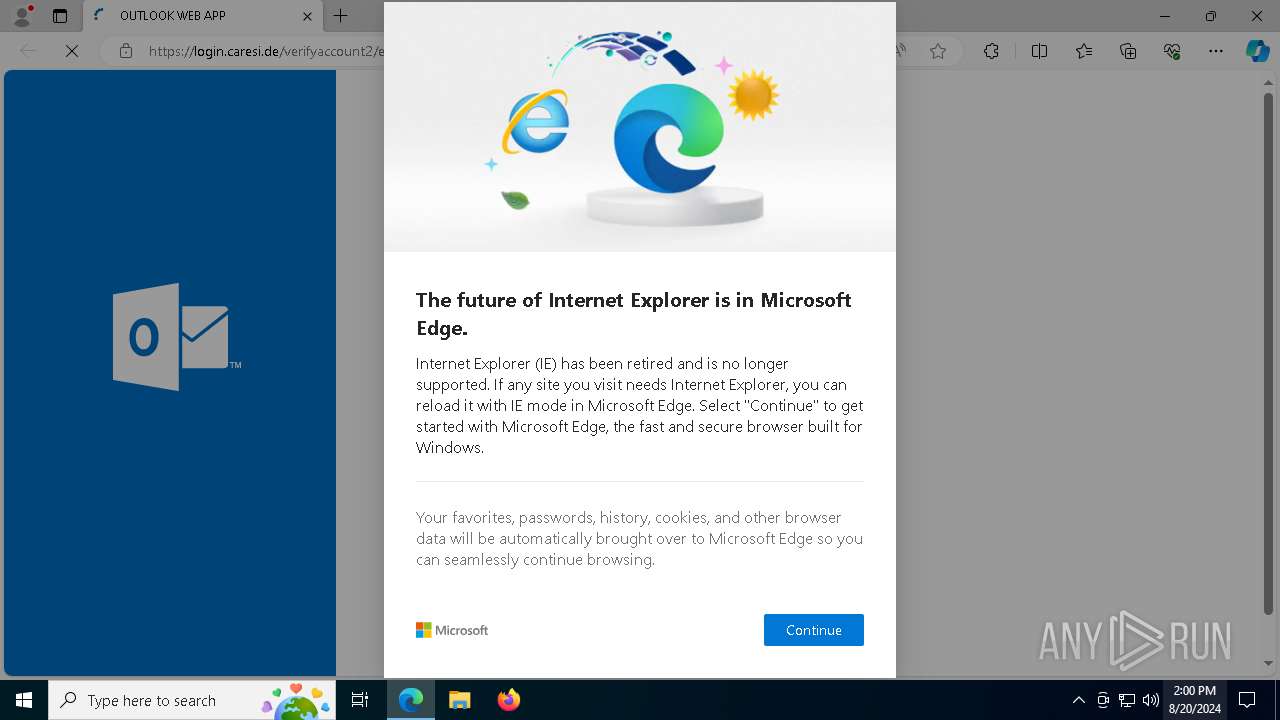The image size is (1280, 720).
Task: Open the notification center icon
Action: click(x=1247, y=700)
